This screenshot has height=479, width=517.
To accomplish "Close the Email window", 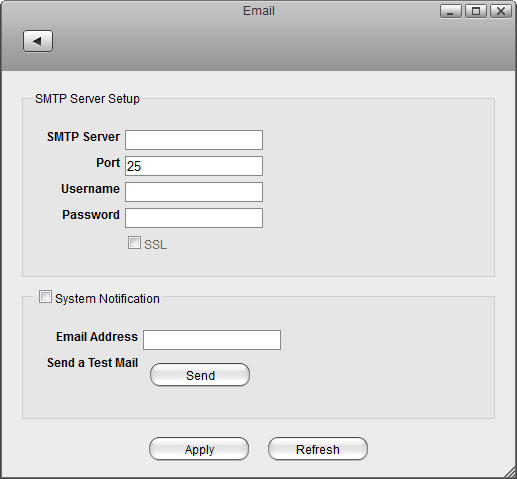I will coord(501,11).
